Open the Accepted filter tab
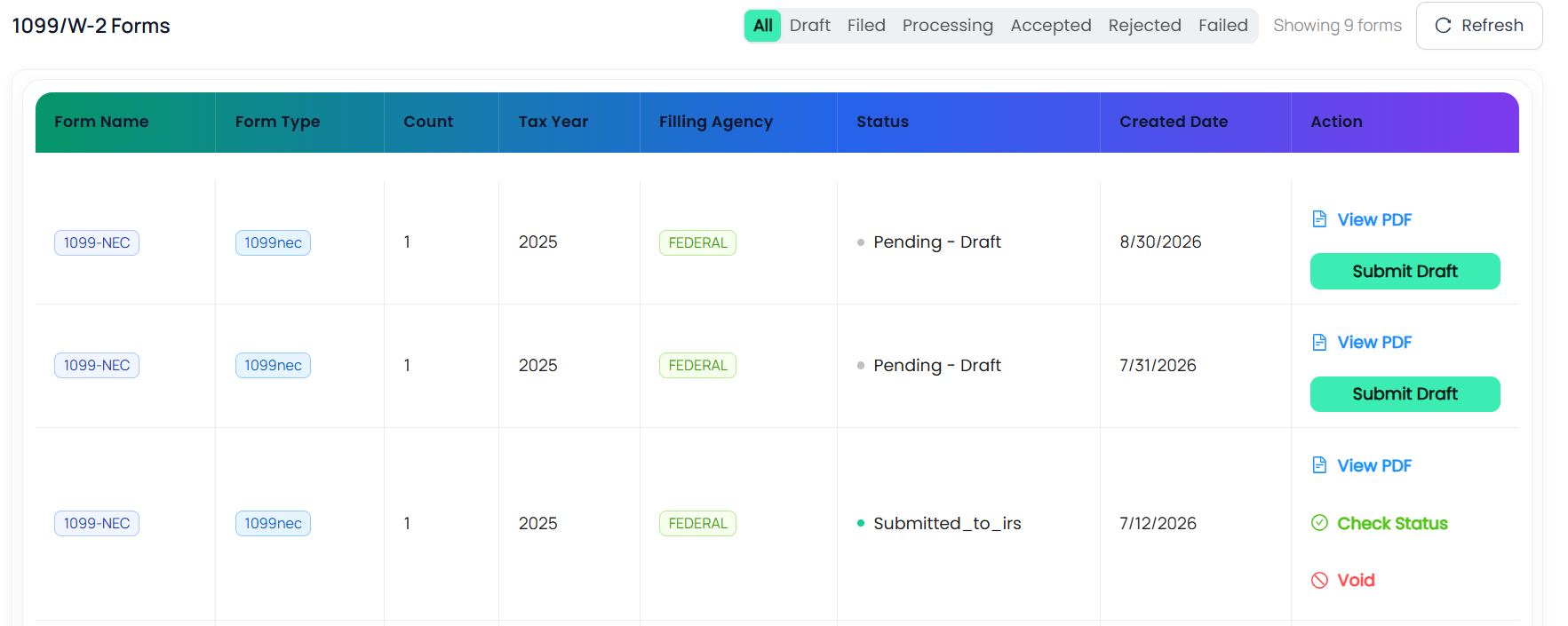Image resolution: width=1568 pixels, height=626 pixels. click(x=1051, y=26)
